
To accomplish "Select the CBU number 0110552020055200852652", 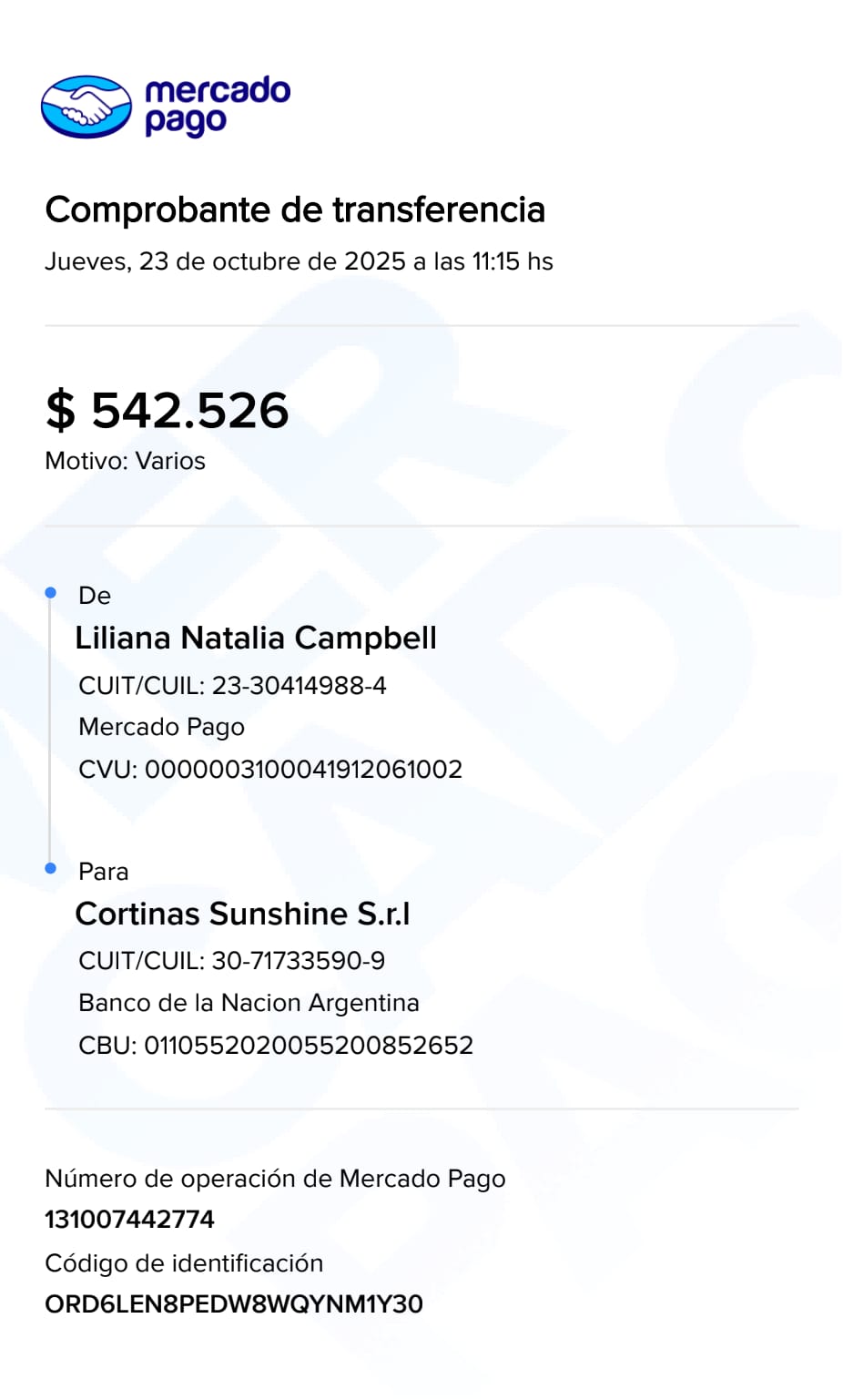I will coord(309,1045).
